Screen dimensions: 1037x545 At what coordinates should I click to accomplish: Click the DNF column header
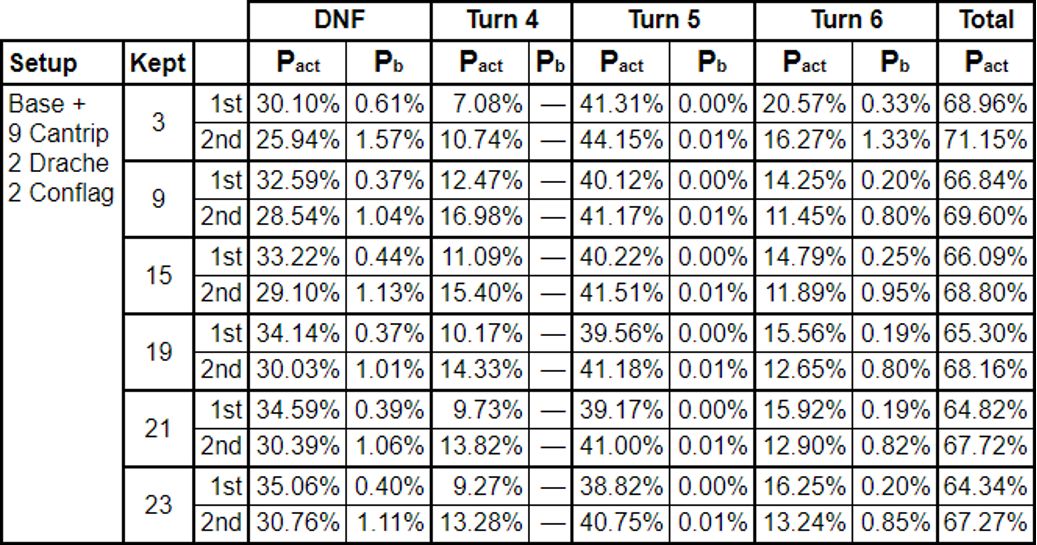coord(339,21)
